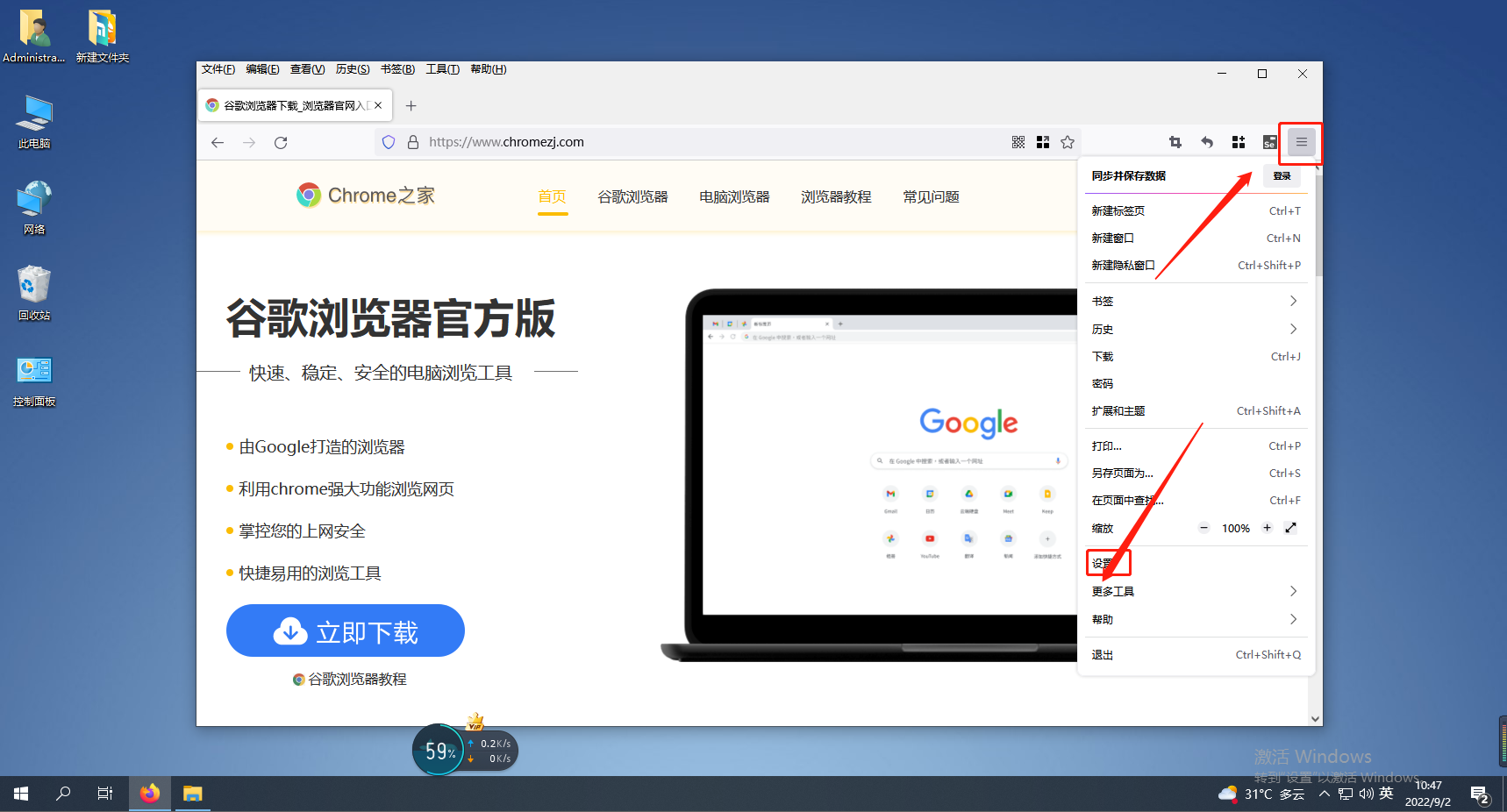Open the 书签(B) menu
Image resolution: width=1507 pixels, height=812 pixels.
click(x=397, y=69)
